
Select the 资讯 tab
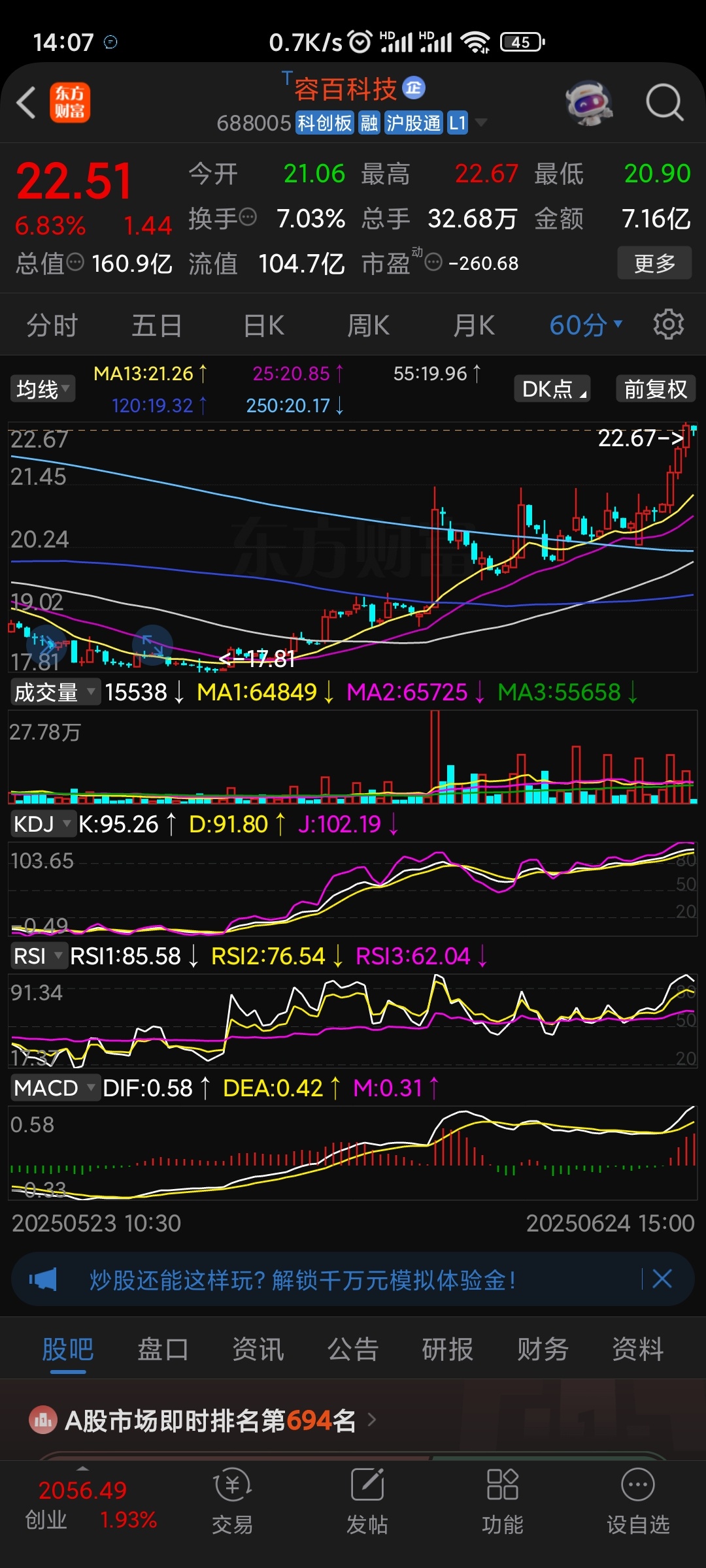pos(258,1349)
